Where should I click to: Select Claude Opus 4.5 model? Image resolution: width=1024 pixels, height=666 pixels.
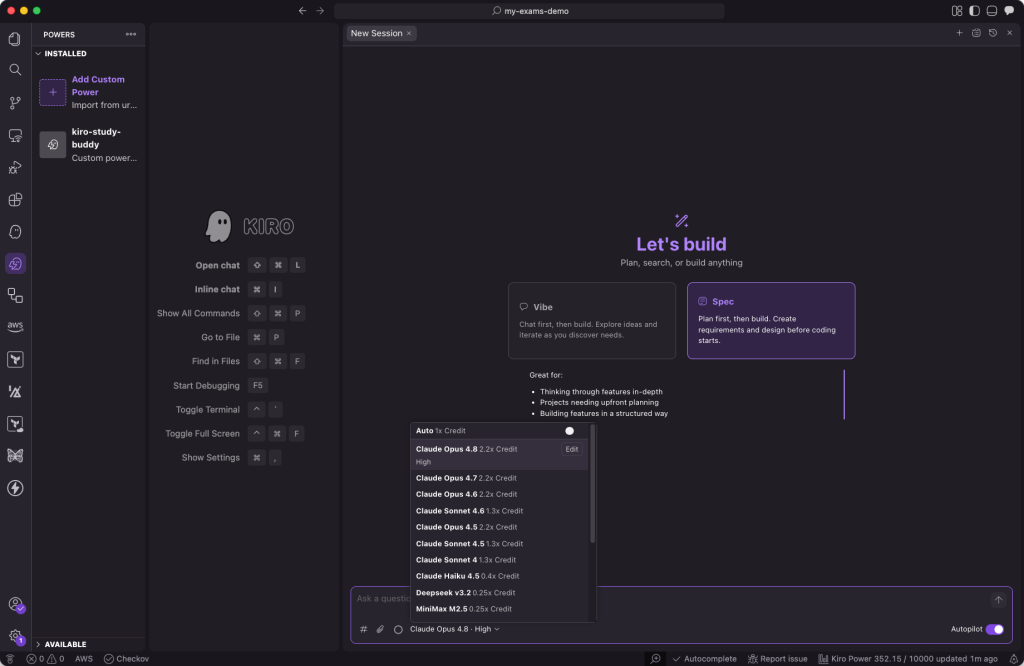[500, 527]
